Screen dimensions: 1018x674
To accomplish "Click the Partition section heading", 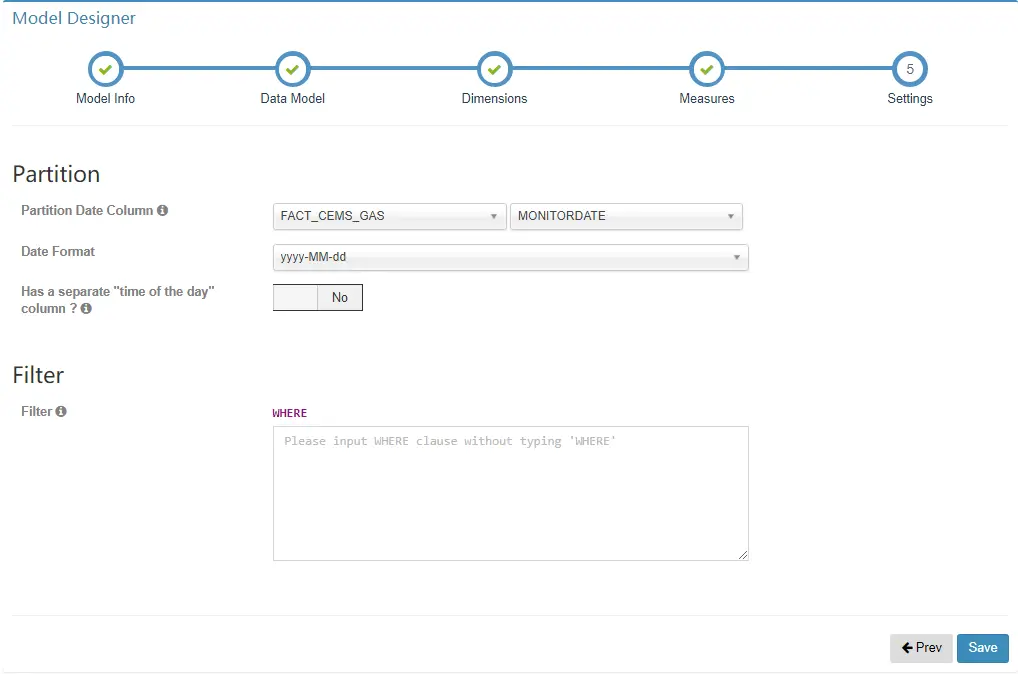I will (56, 174).
